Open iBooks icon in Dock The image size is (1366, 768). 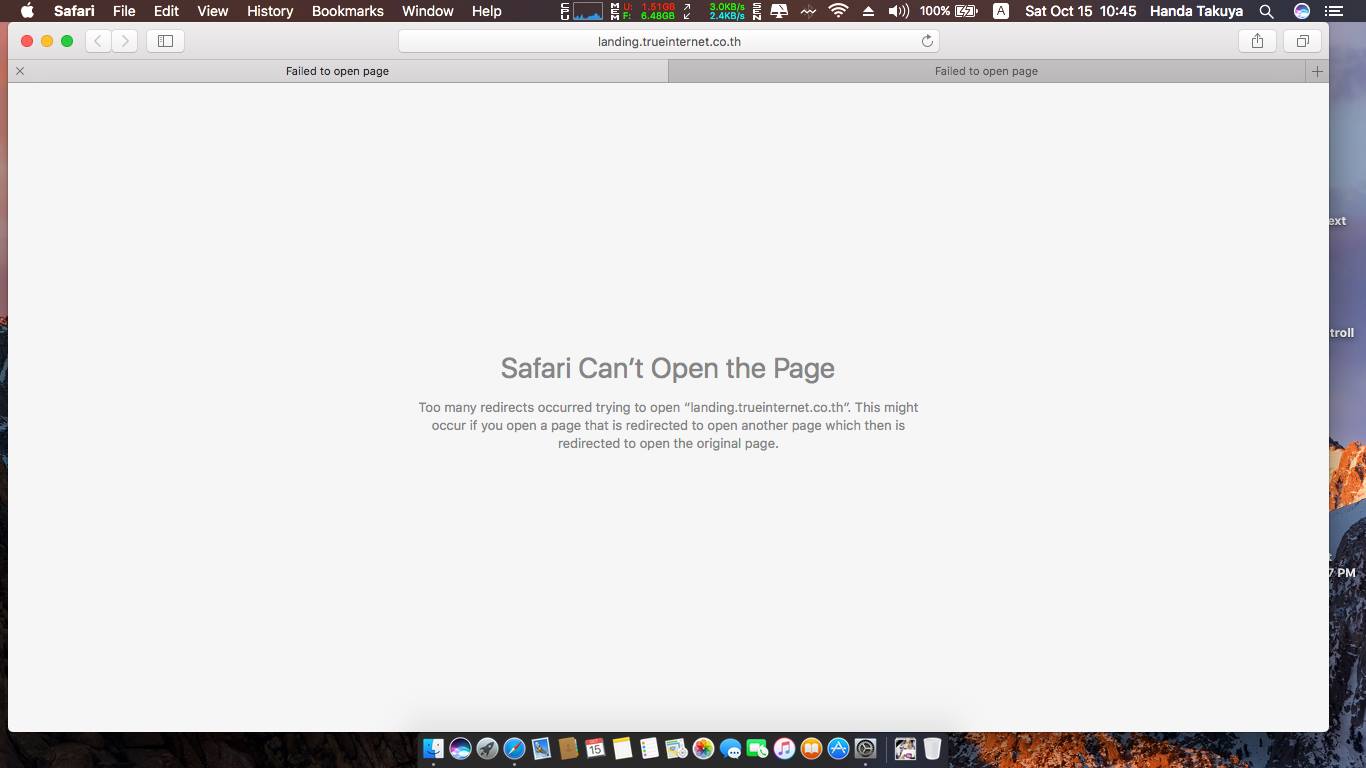(x=811, y=748)
